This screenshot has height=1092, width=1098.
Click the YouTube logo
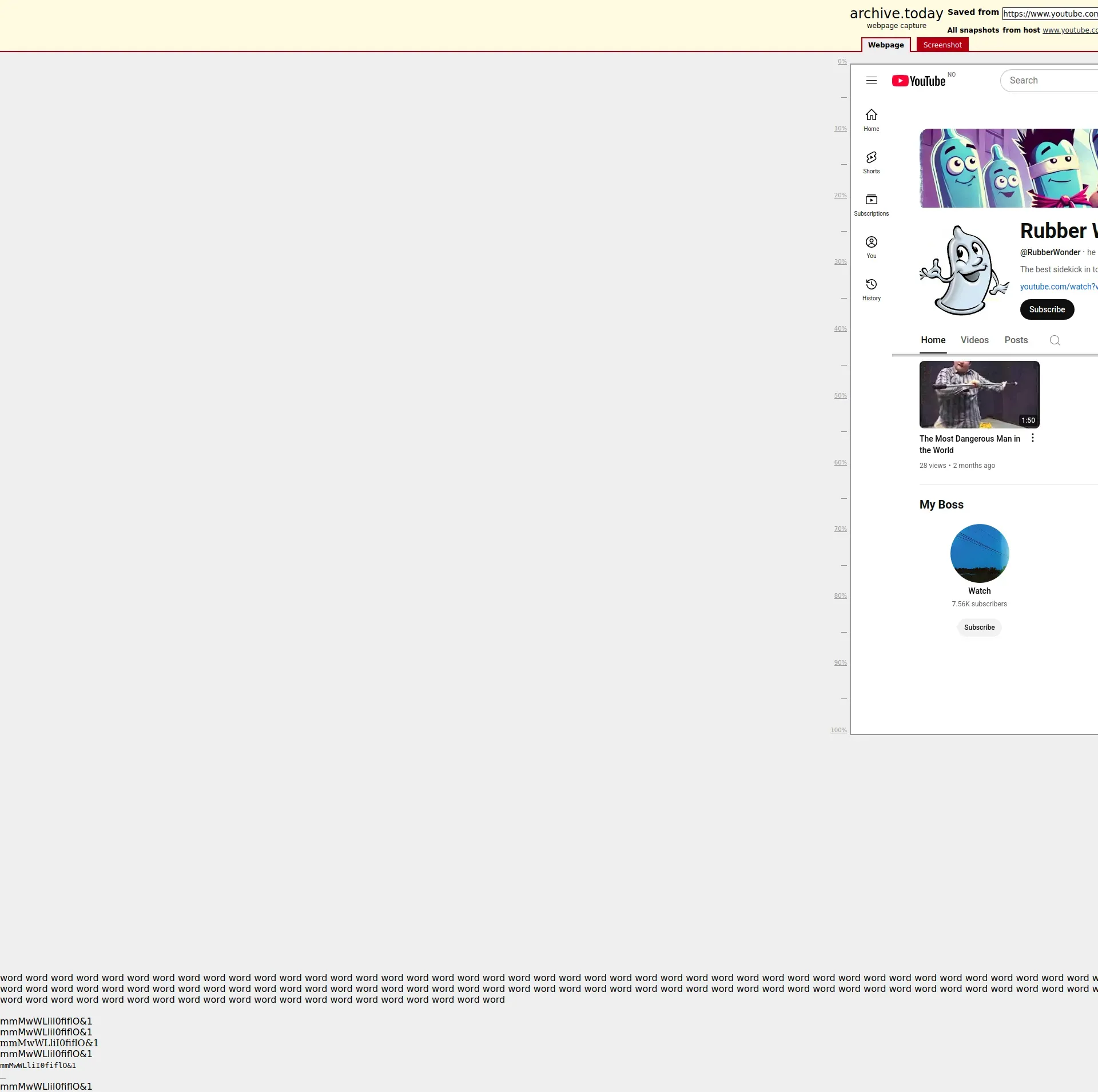pyautogui.click(x=918, y=81)
